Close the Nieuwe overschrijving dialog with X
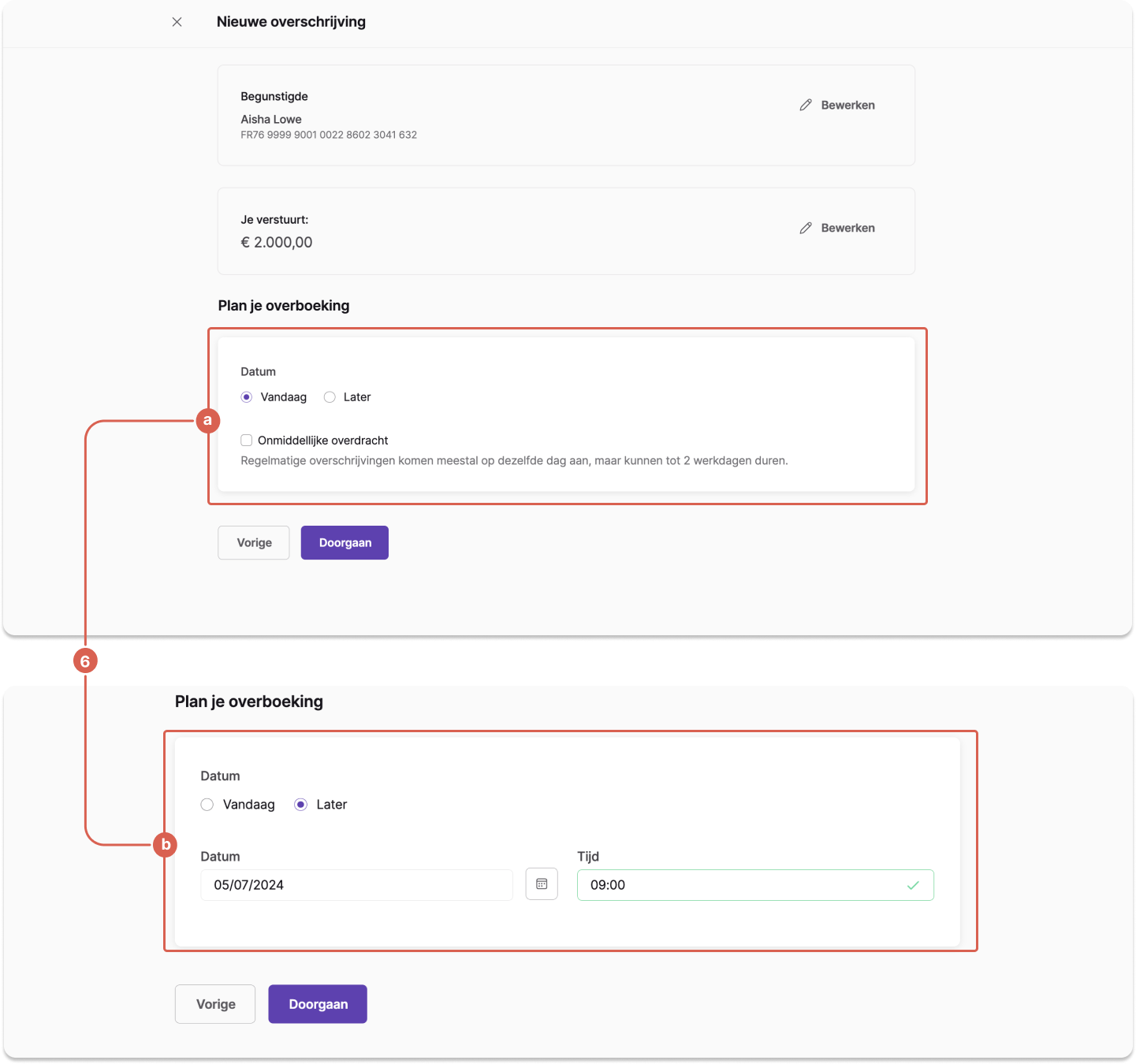The height and width of the screenshot is (1064, 1136). (x=177, y=22)
